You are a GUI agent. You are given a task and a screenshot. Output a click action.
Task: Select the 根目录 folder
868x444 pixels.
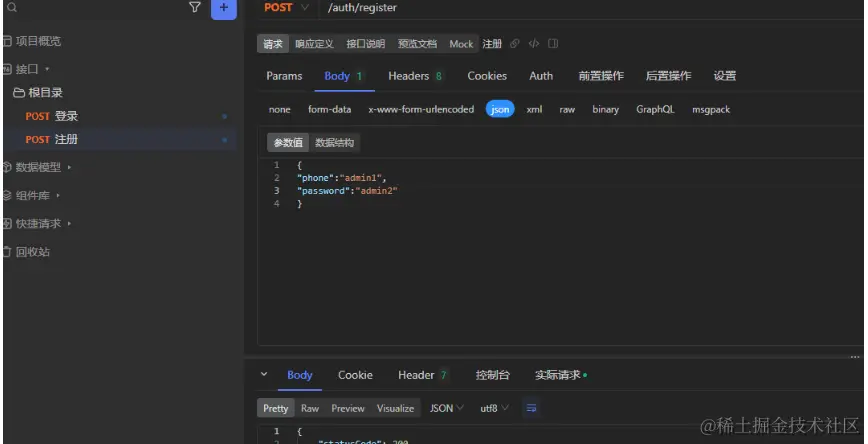click(38, 92)
